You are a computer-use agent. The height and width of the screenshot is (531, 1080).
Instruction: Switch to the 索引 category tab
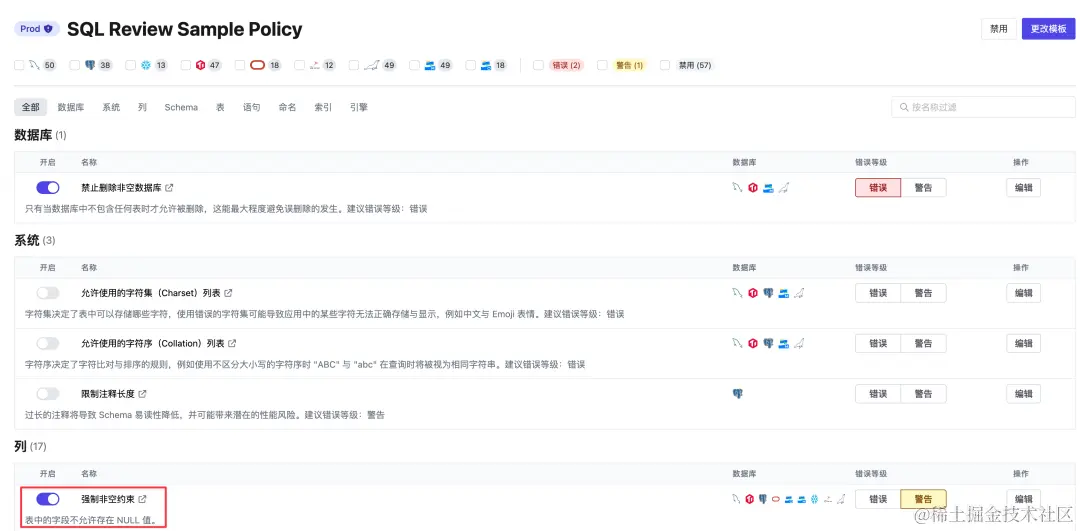[323, 107]
